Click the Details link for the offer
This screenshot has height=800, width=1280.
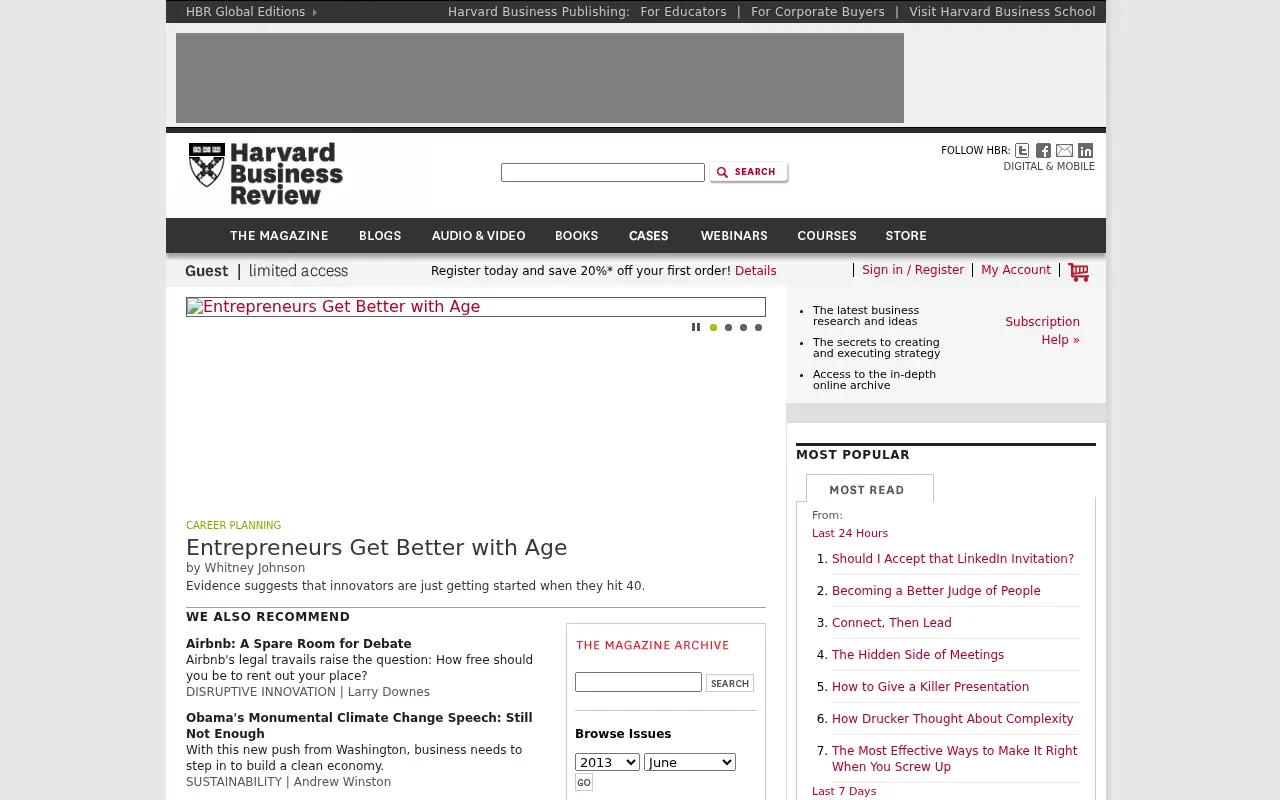[755, 271]
